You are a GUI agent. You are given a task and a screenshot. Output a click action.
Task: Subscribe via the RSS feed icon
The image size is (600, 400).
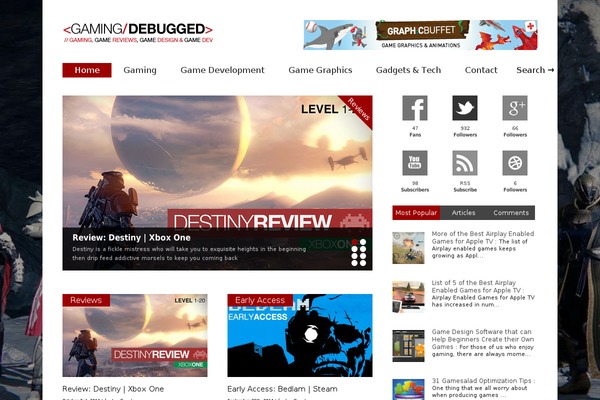pos(465,163)
